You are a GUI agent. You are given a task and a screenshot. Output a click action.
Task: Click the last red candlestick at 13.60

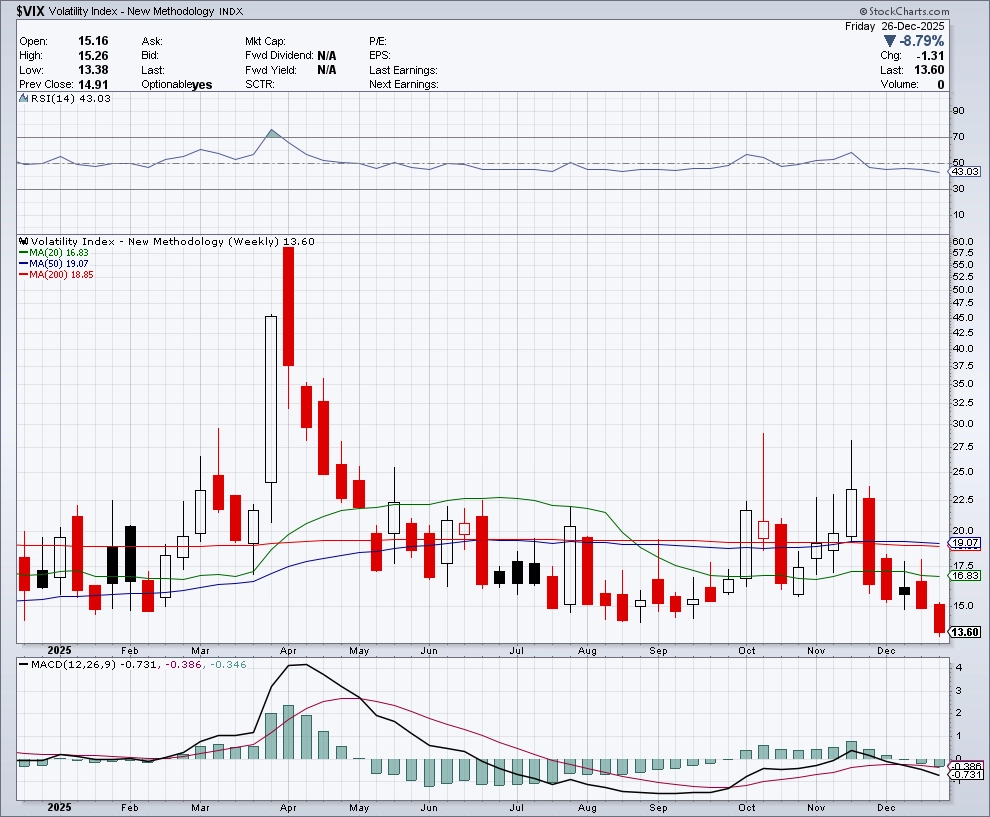(x=939, y=618)
